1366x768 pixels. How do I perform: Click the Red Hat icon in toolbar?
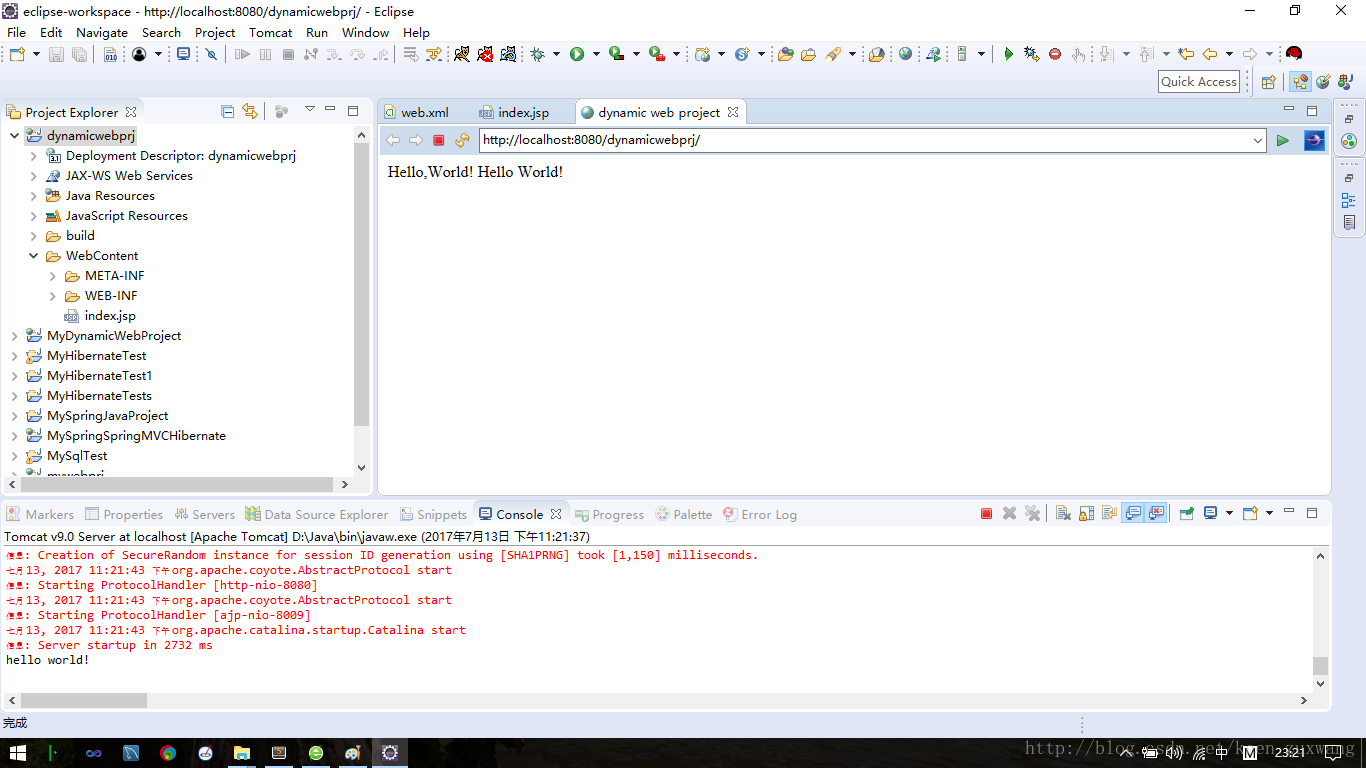[1294, 54]
